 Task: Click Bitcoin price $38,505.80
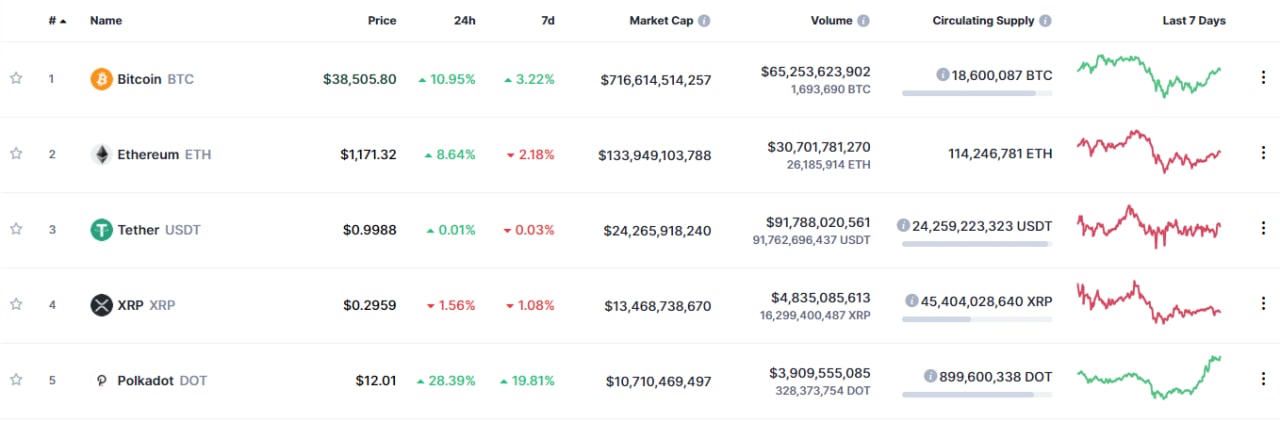point(360,79)
